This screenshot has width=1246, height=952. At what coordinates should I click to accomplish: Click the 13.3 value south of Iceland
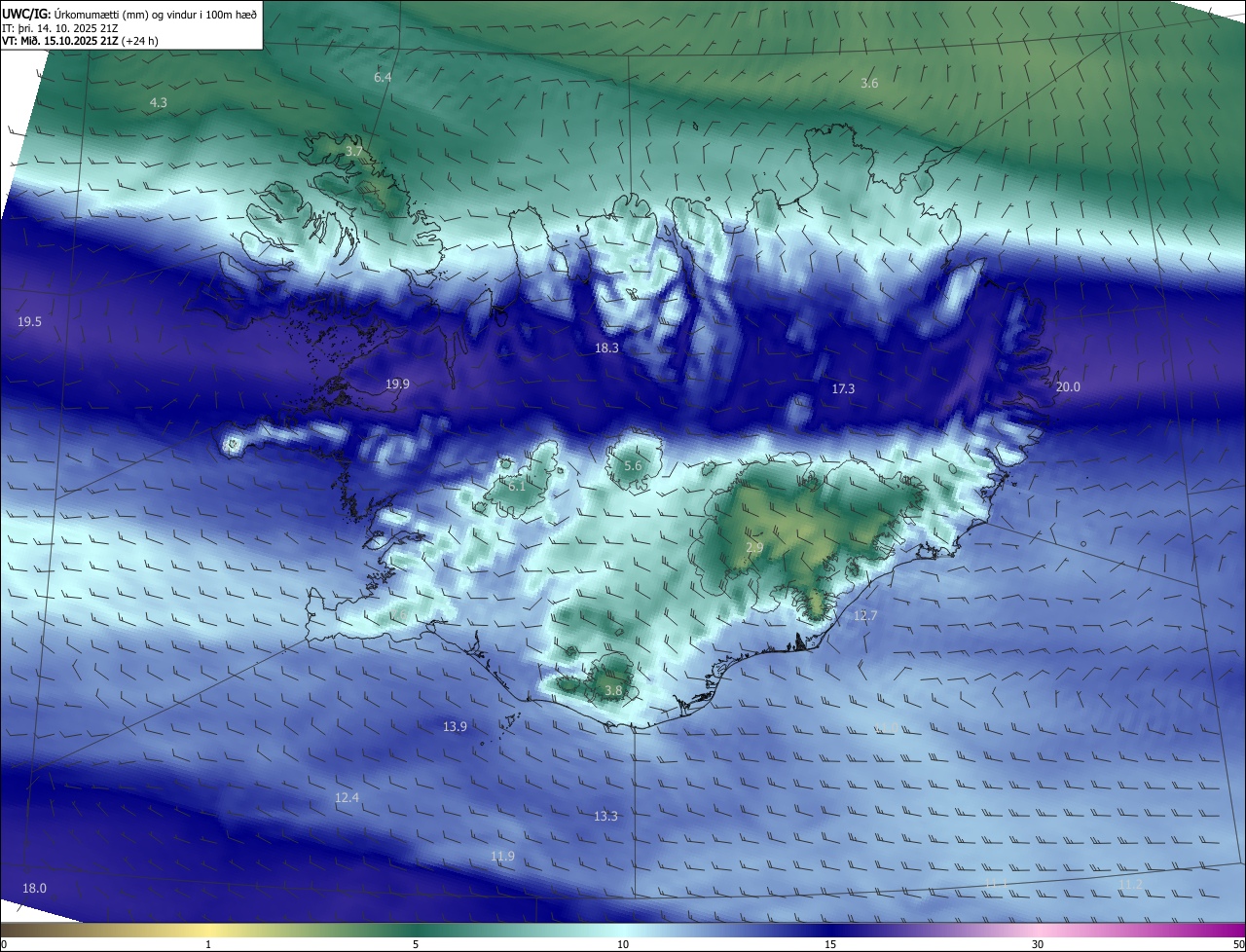point(605,816)
